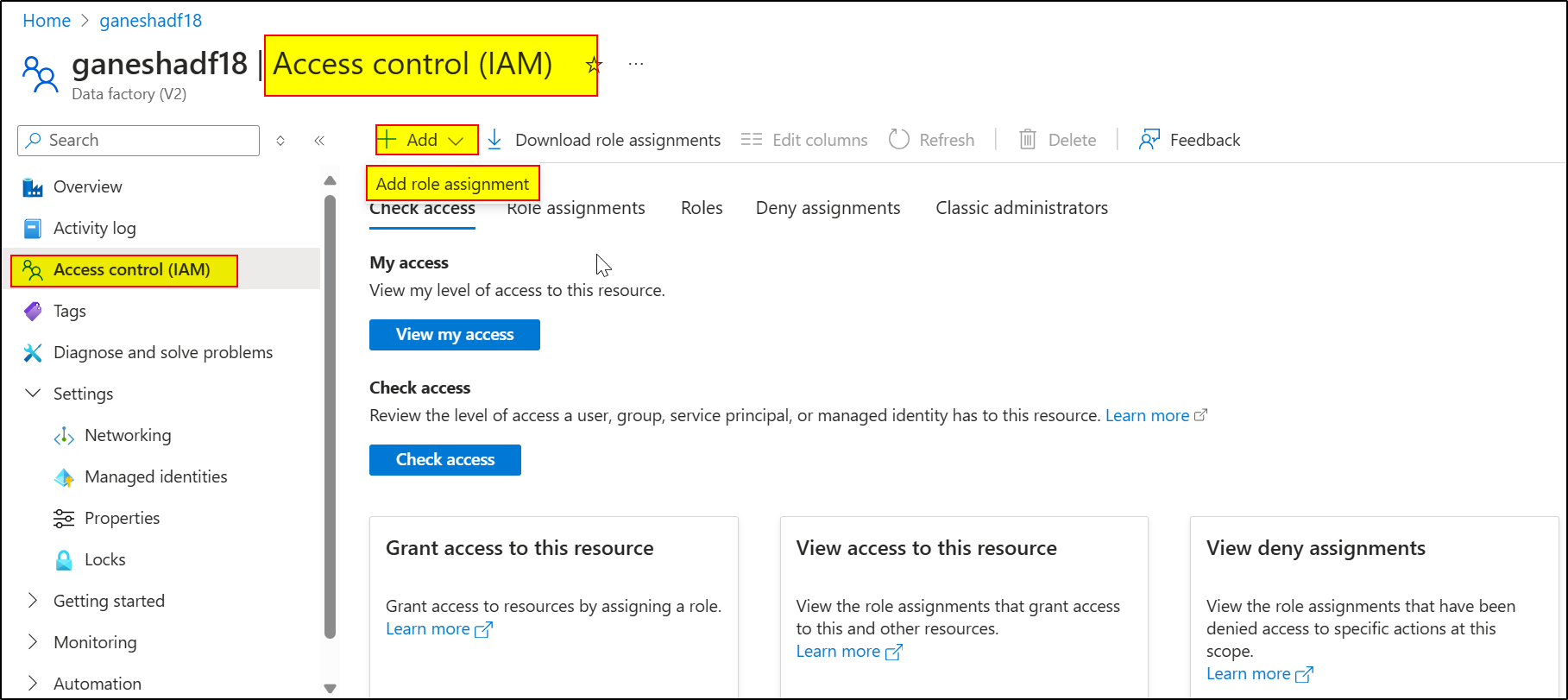Click the Activity log icon

point(33,229)
